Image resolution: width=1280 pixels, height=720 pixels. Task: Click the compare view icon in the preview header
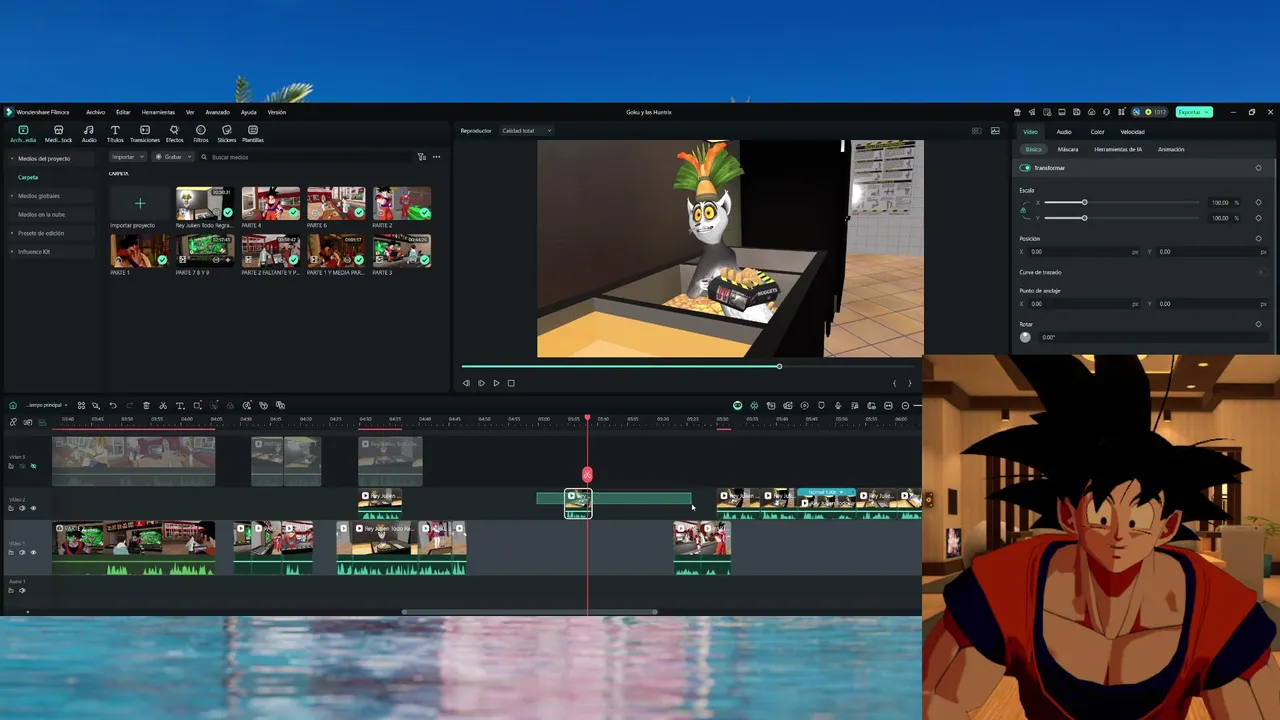(977, 131)
